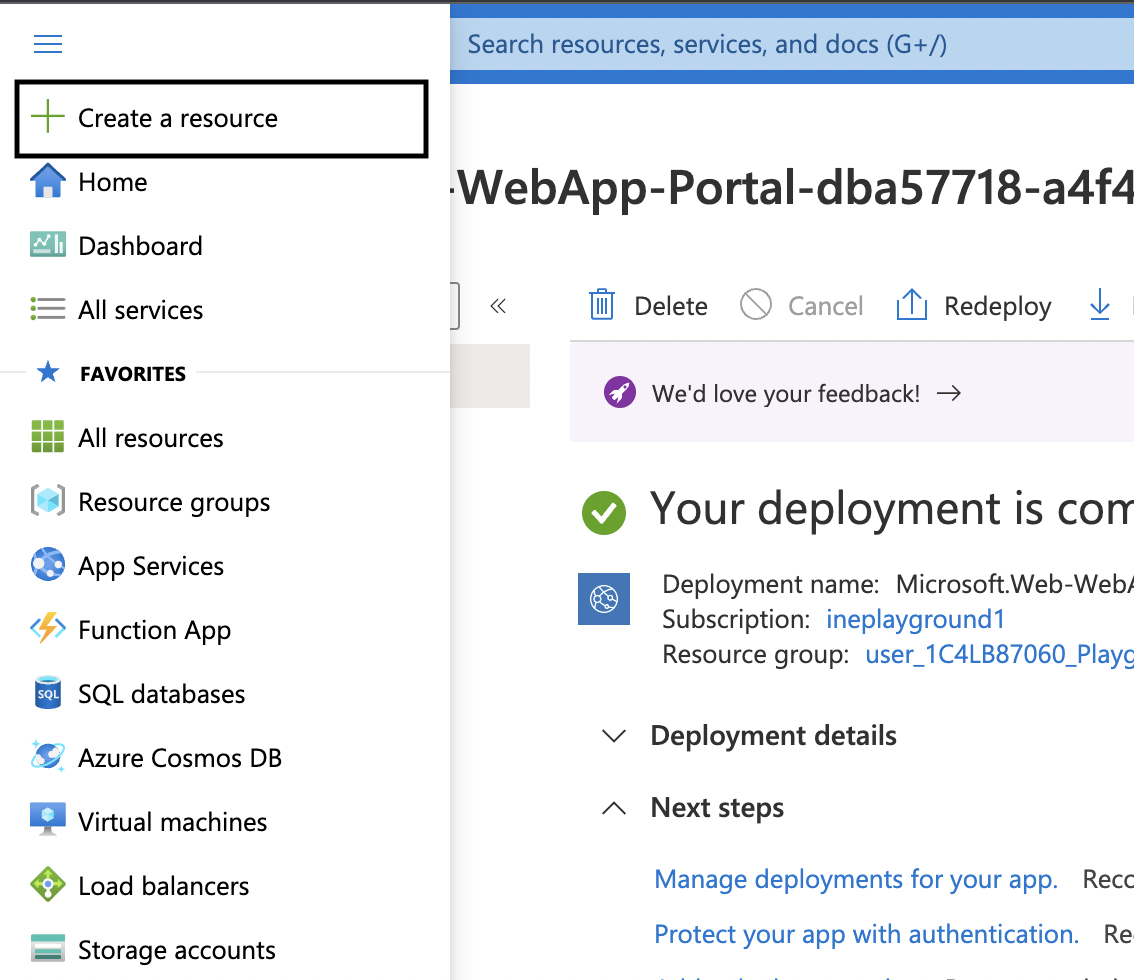
Task: Open Home from the sidebar
Action: [112, 182]
